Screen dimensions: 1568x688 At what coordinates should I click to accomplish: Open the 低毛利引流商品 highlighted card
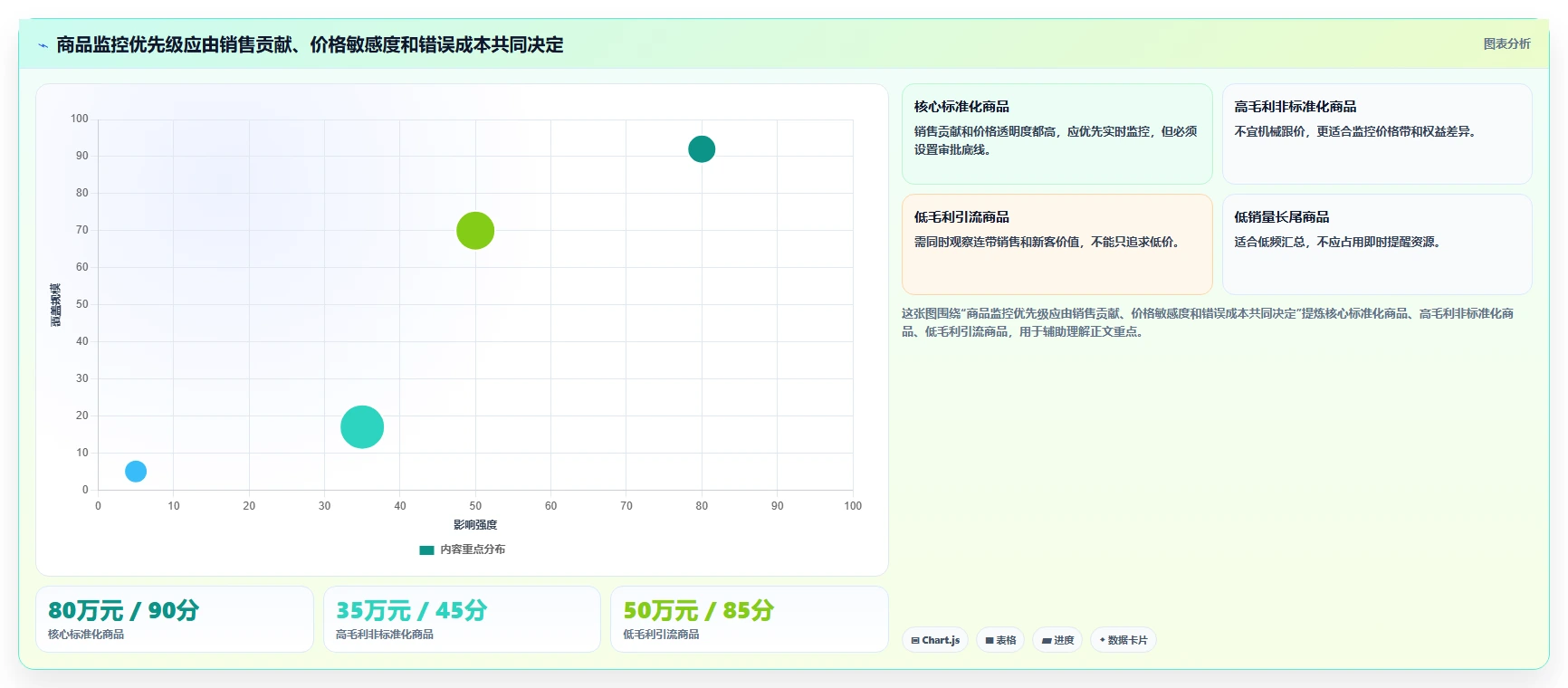click(1056, 244)
